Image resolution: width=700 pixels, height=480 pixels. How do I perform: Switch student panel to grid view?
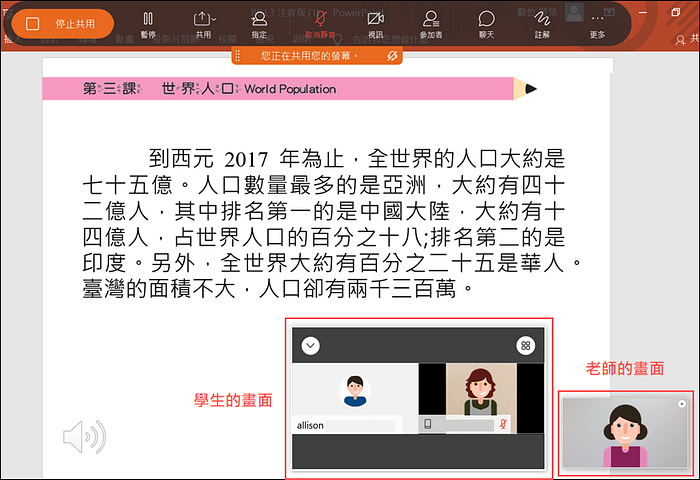click(x=525, y=346)
